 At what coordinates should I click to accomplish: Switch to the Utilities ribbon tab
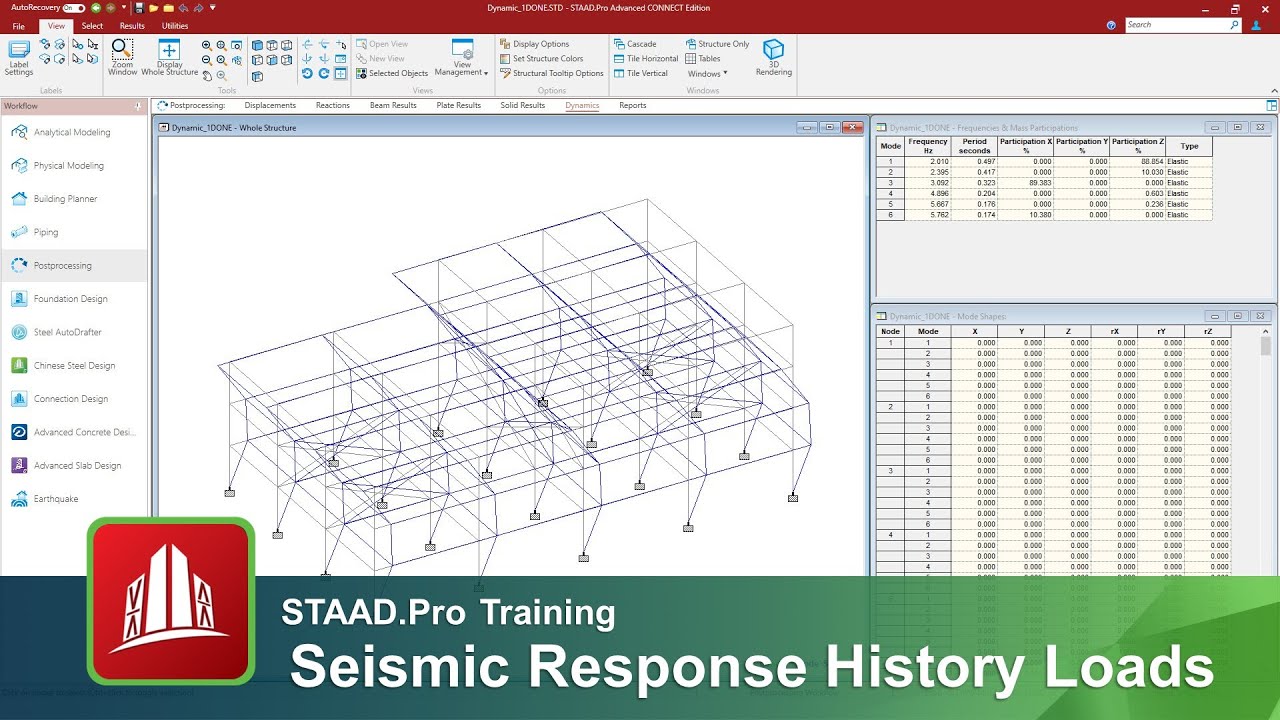click(x=174, y=26)
